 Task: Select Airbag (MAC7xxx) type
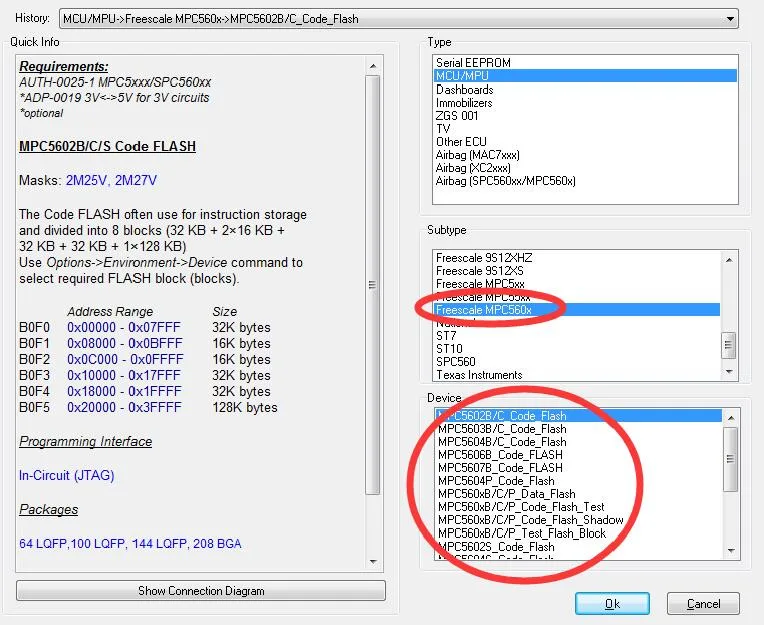(585, 155)
